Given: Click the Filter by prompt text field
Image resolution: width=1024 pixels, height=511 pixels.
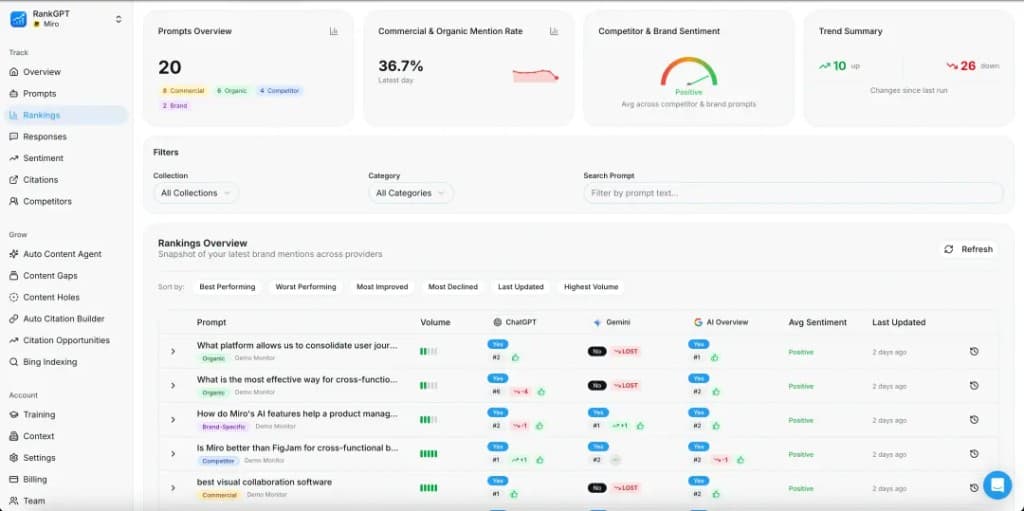Looking at the screenshot, I should point(792,193).
